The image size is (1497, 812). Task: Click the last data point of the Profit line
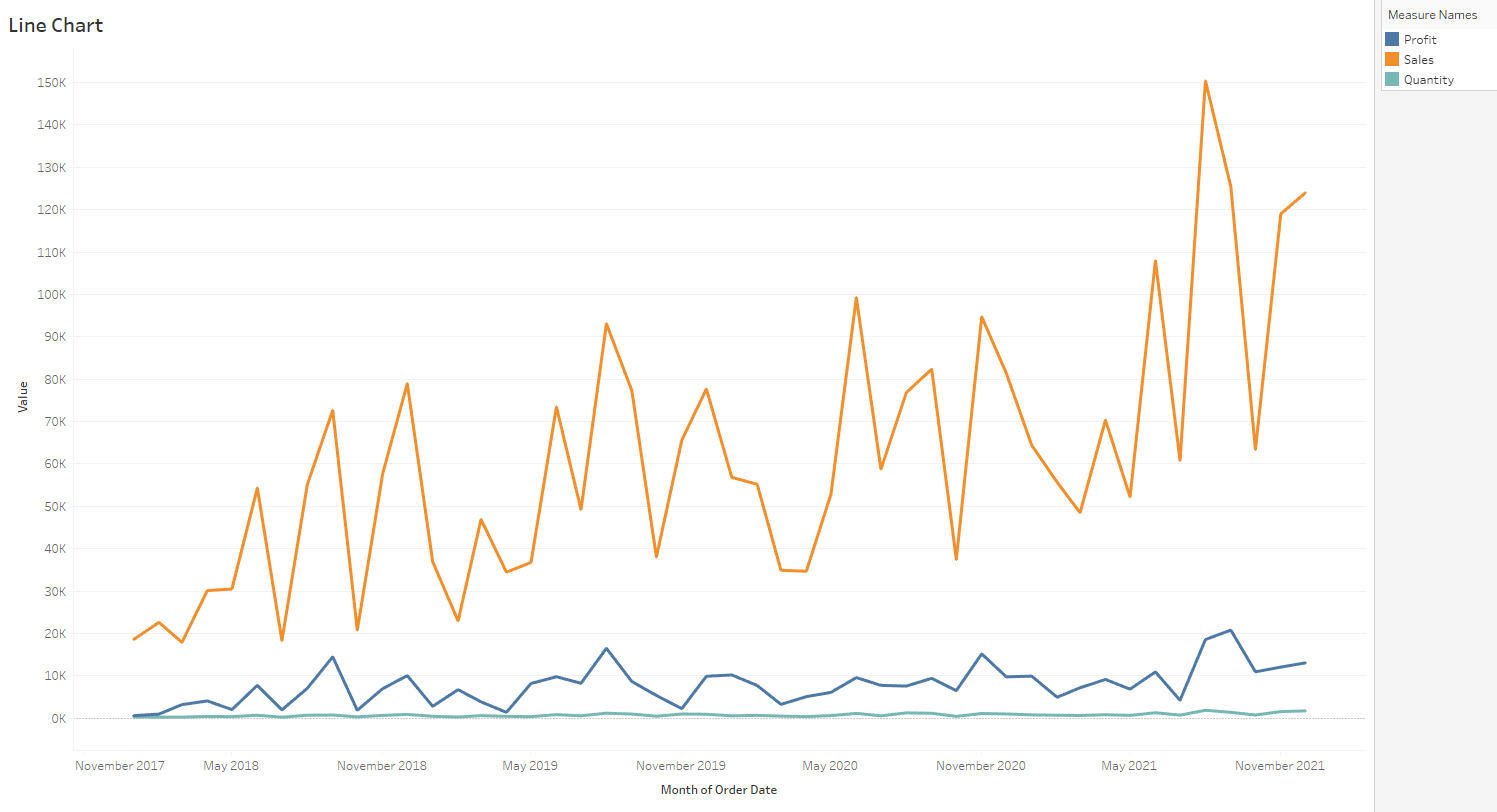(x=1305, y=663)
